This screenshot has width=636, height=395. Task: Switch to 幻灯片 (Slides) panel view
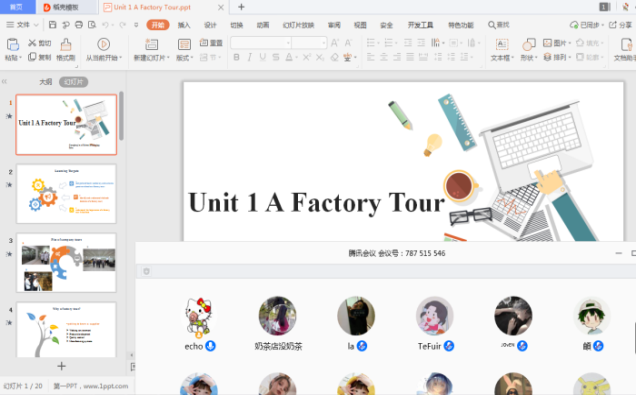click(73, 82)
